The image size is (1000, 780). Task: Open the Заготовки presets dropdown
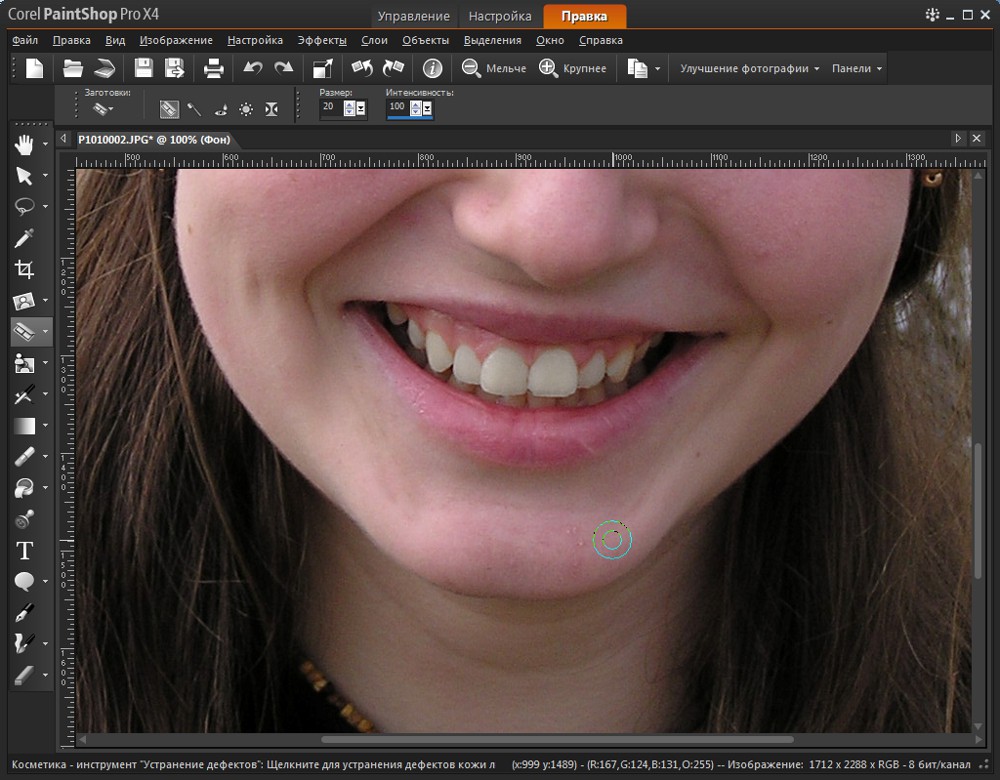(x=103, y=109)
